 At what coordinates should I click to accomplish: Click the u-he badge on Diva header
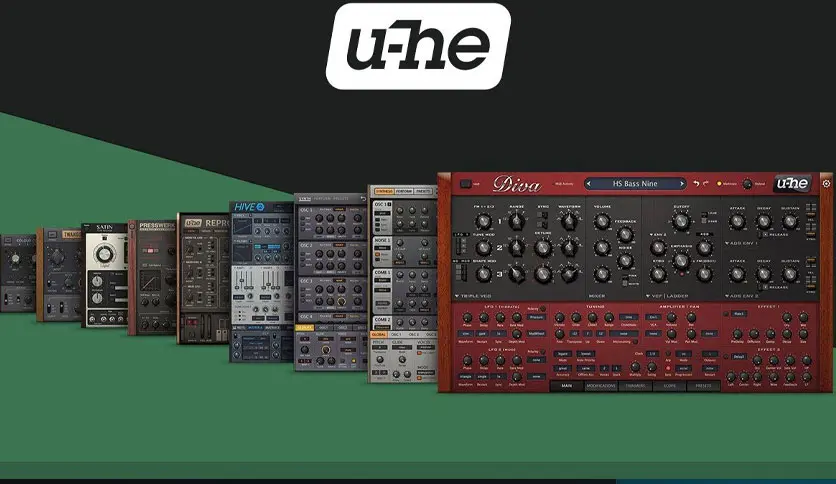(793, 183)
